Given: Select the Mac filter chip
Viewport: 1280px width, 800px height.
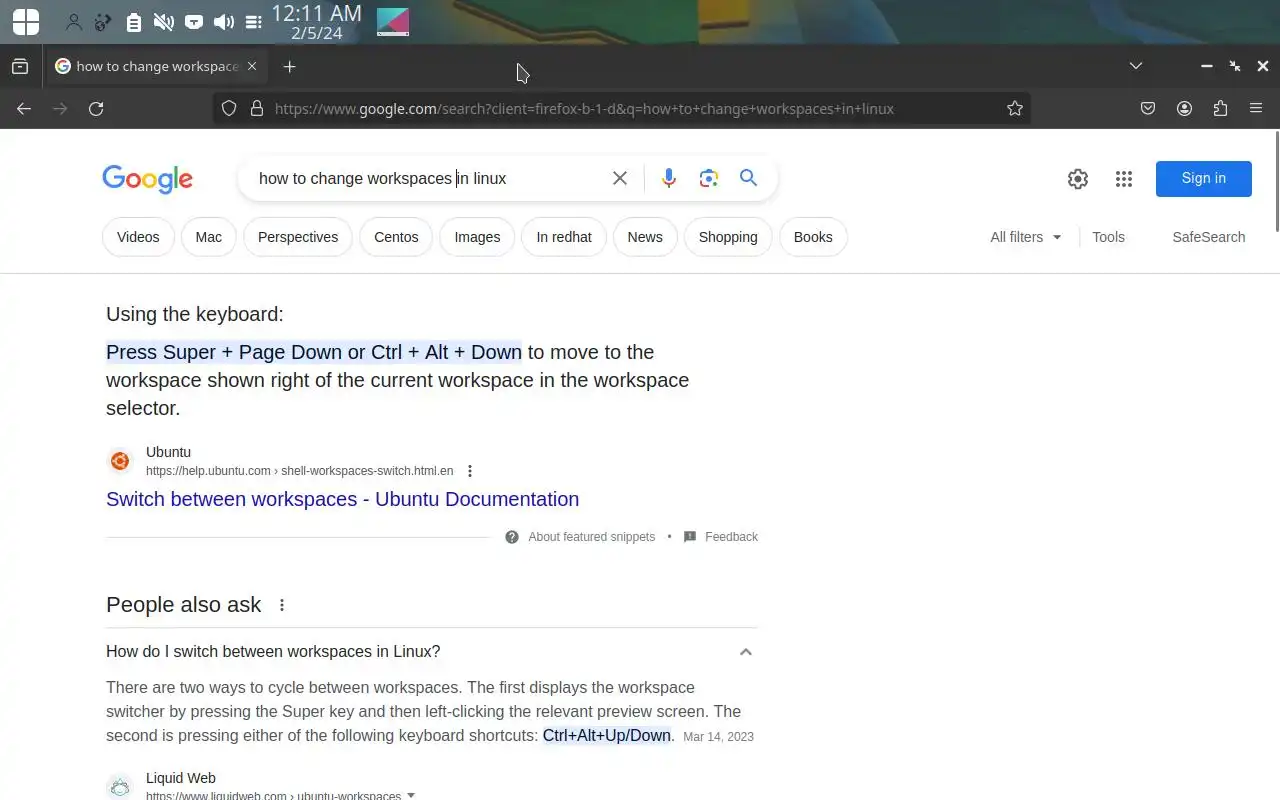Looking at the screenshot, I should (209, 237).
